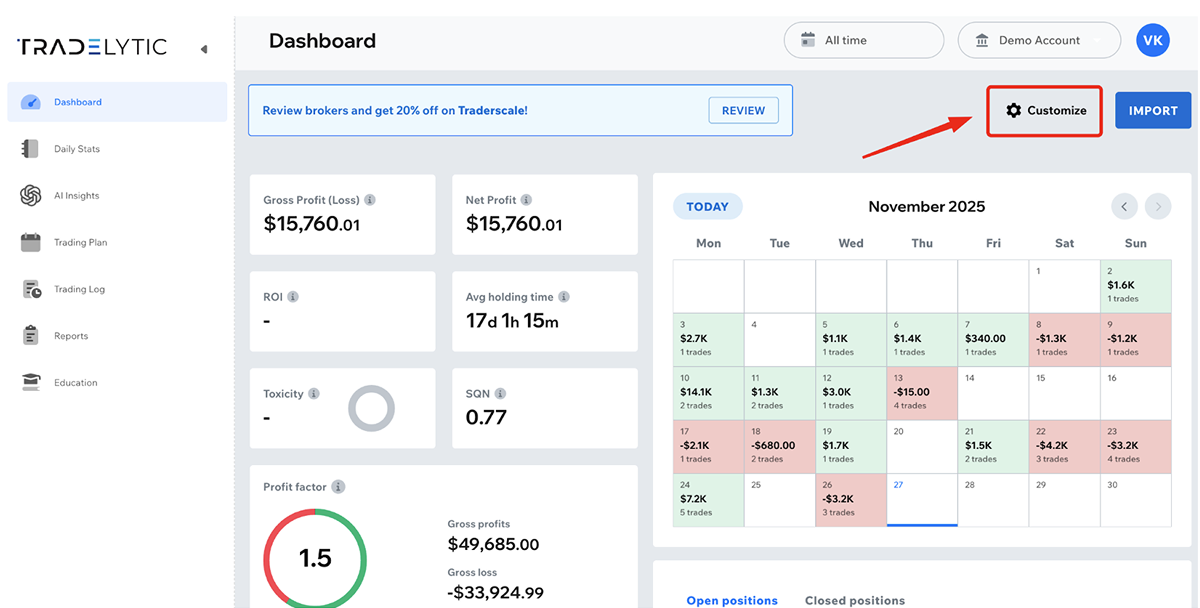View the Reports page via its sidebar icon

pyautogui.click(x=31, y=335)
